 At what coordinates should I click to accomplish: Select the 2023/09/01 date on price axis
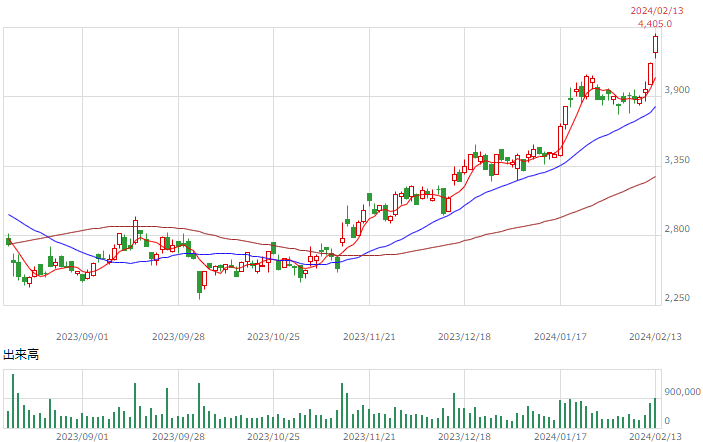(x=82, y=337)
